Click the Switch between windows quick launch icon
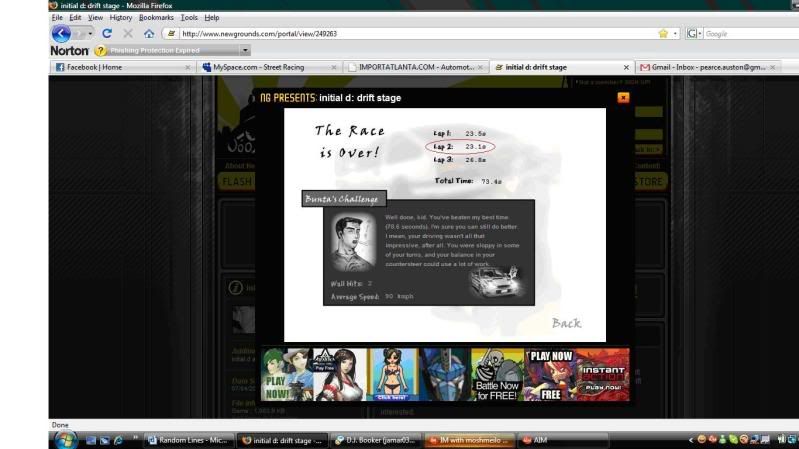The image size is (799, 449). 104,440
